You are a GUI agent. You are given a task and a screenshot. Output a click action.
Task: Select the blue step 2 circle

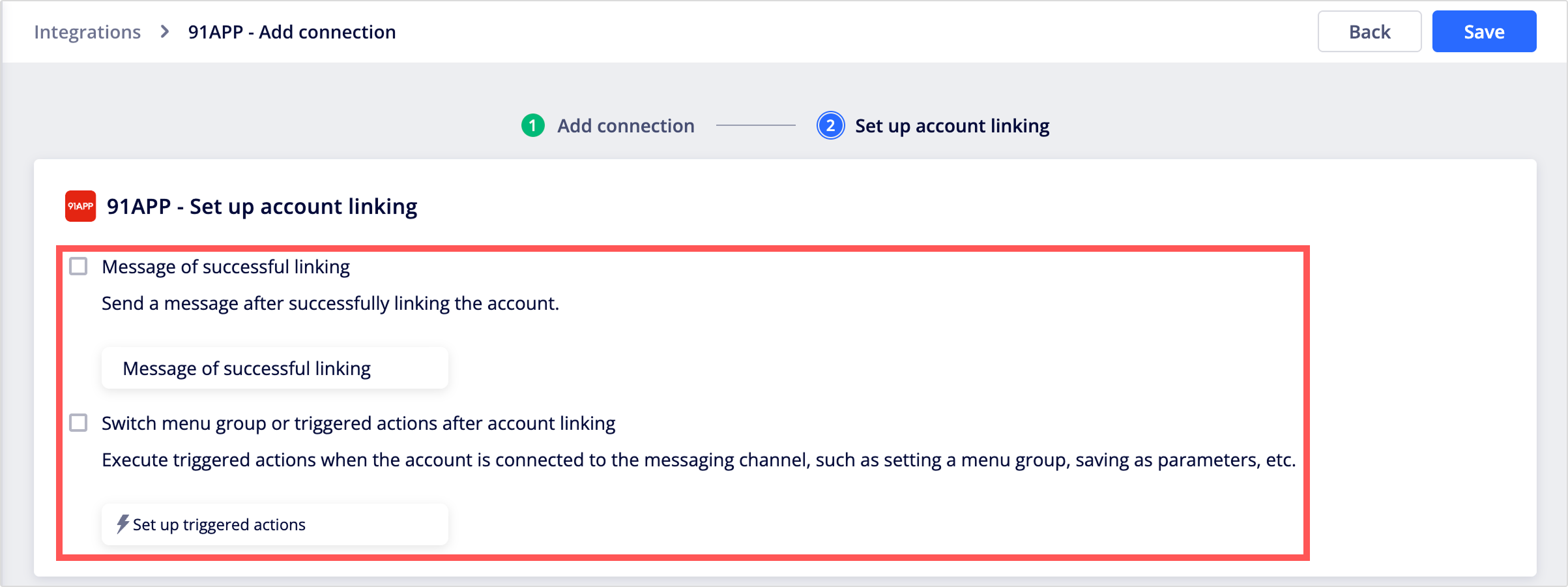830,125
